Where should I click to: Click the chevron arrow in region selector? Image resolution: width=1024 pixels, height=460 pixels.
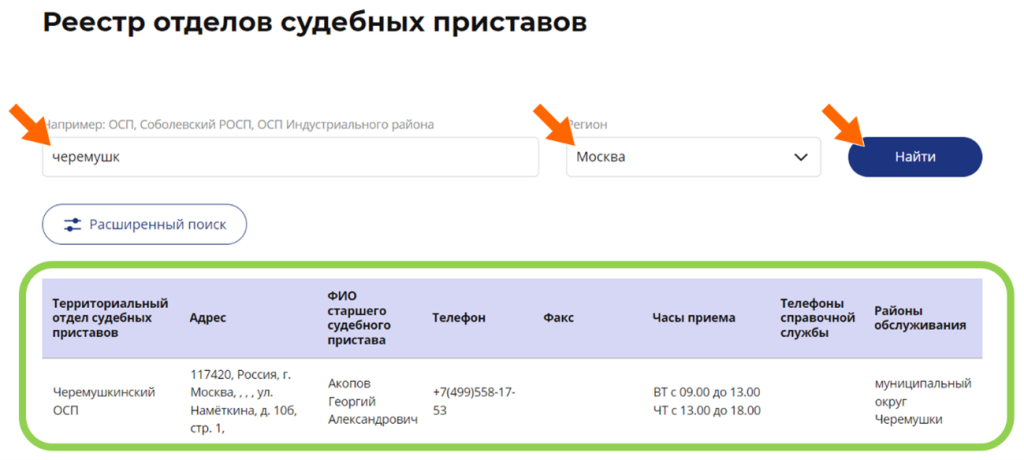point(801,157)
